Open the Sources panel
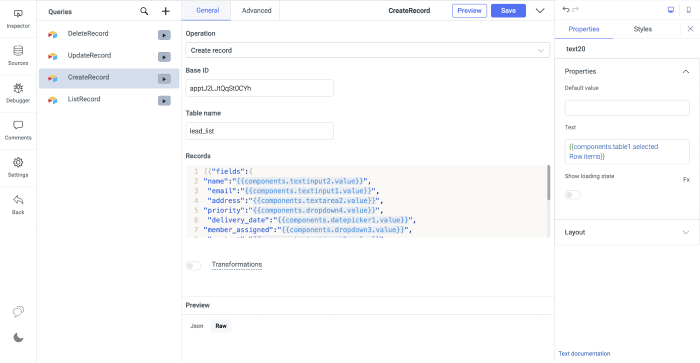Image resolution: width=700 pixels, height=363 pixels. (18, 55)
